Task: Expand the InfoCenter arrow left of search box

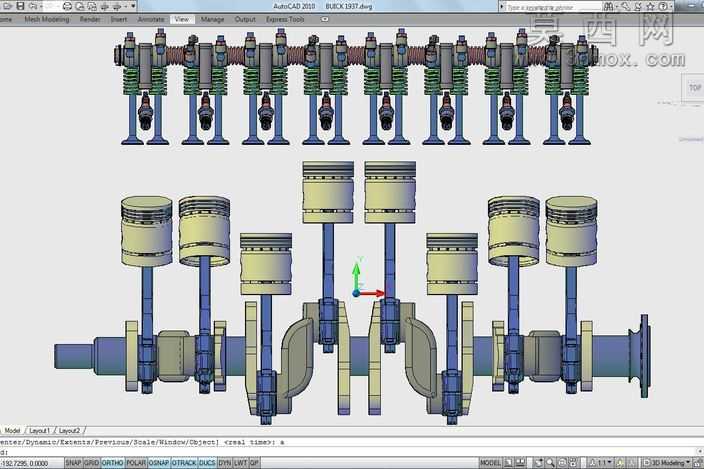Action: 502,6
